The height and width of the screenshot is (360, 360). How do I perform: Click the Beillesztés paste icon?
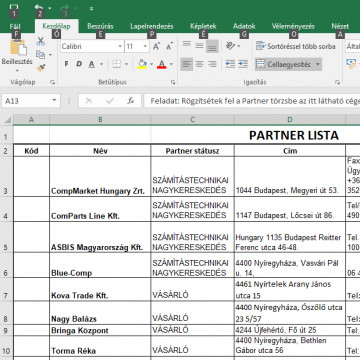[17, 47]
